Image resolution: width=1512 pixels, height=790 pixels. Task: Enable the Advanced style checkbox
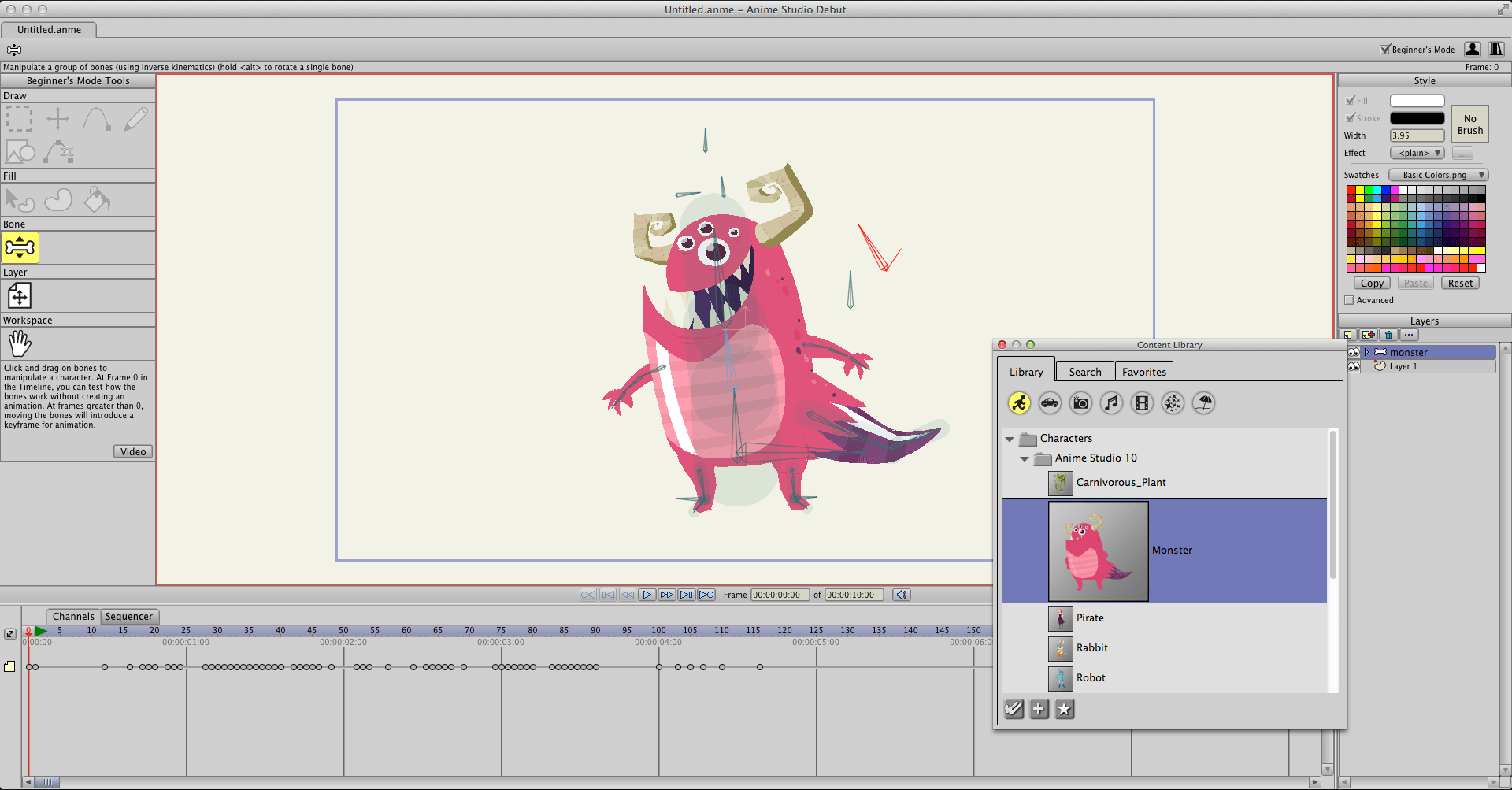click(1349, 300)
